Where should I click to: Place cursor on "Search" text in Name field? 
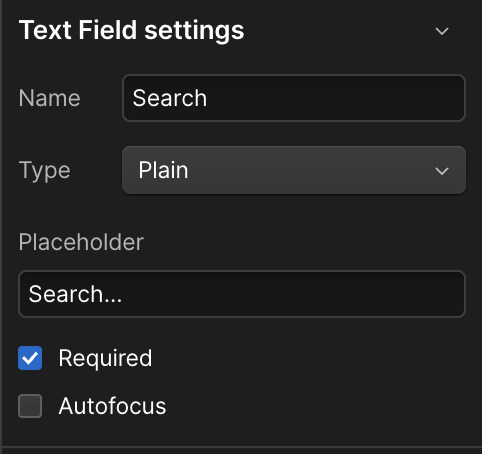click(170, 98)
